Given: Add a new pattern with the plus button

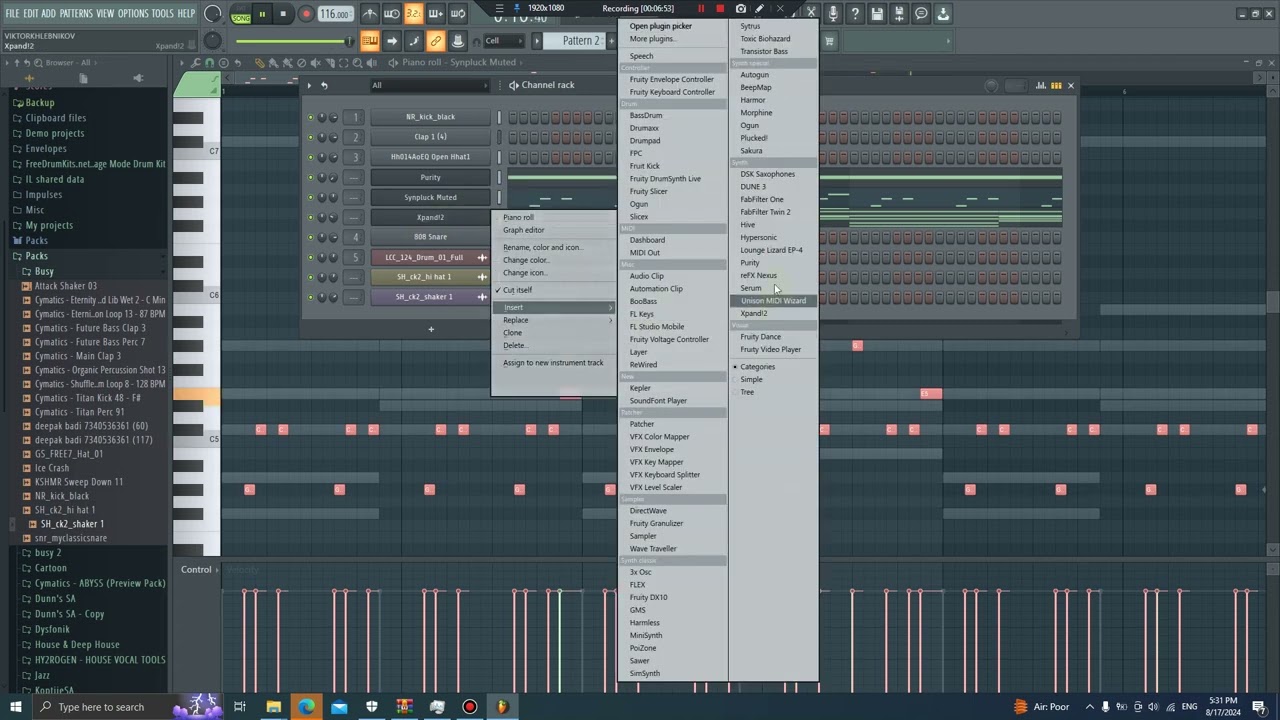Looking at the screenshot, I should [x=610, y=41].
